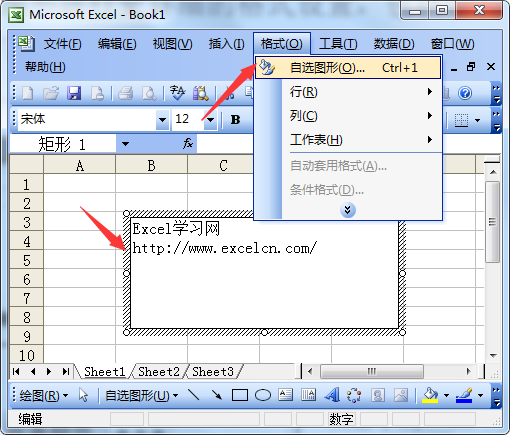Open the 帮助(H) menu
510x435 pixels.
[x=45, y=67]
